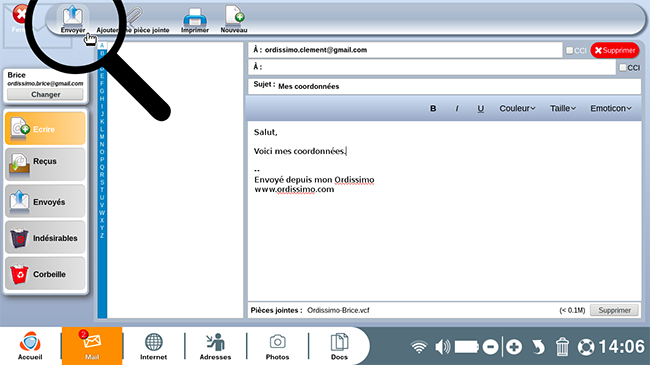This screenshot has width=650, height=365.
Task: Open the Indésirables spam folder
Action: click(45, 237)
